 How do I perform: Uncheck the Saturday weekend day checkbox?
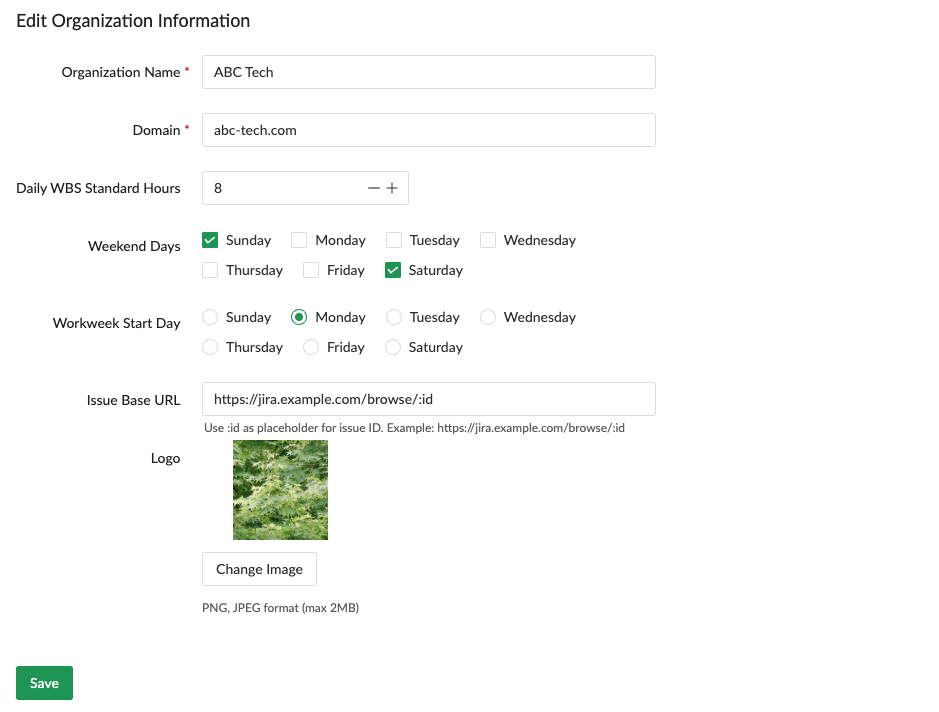click(393, 270)
